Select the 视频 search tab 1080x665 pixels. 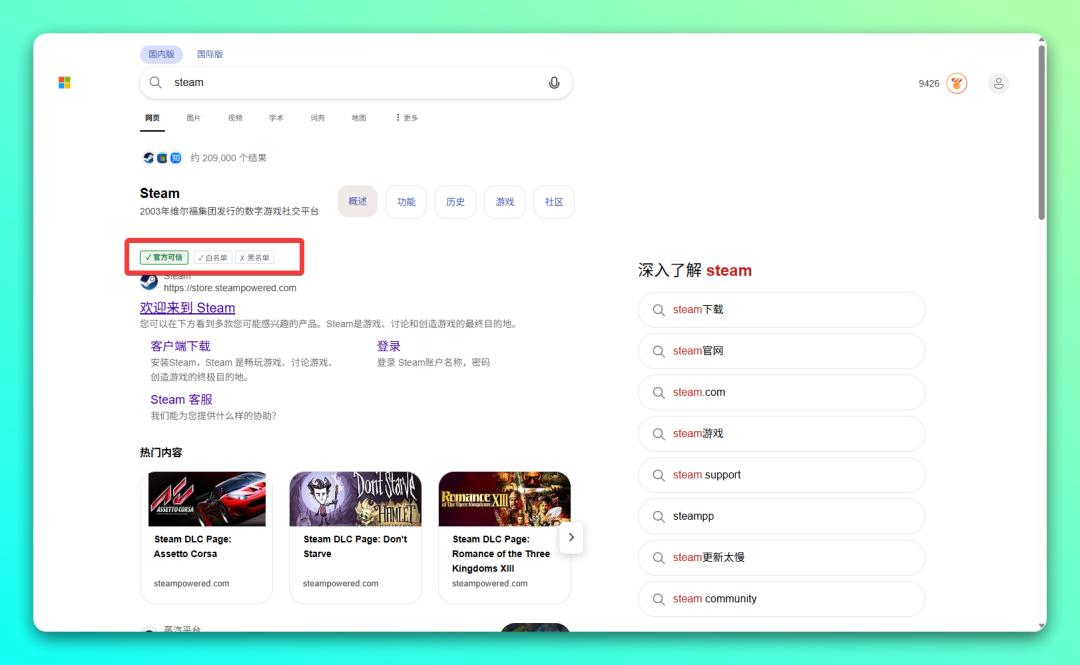235,118
